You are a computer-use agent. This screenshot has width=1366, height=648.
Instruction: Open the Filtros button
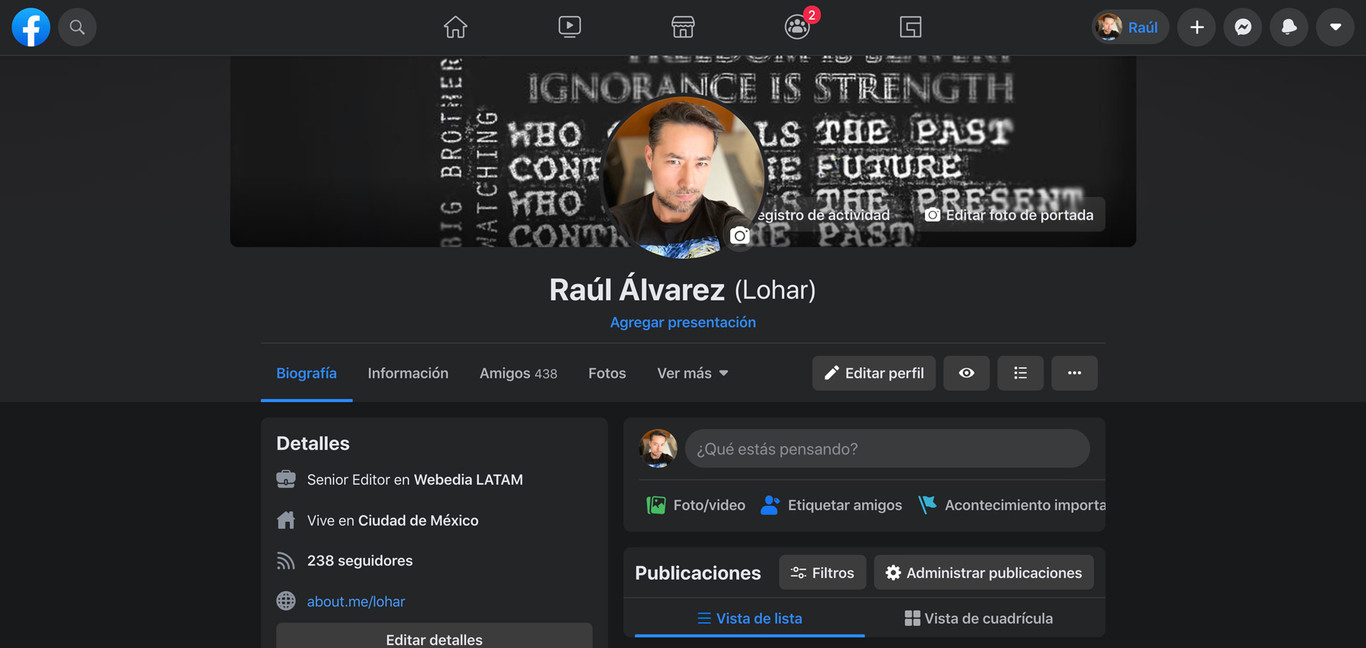coord(823,573)
